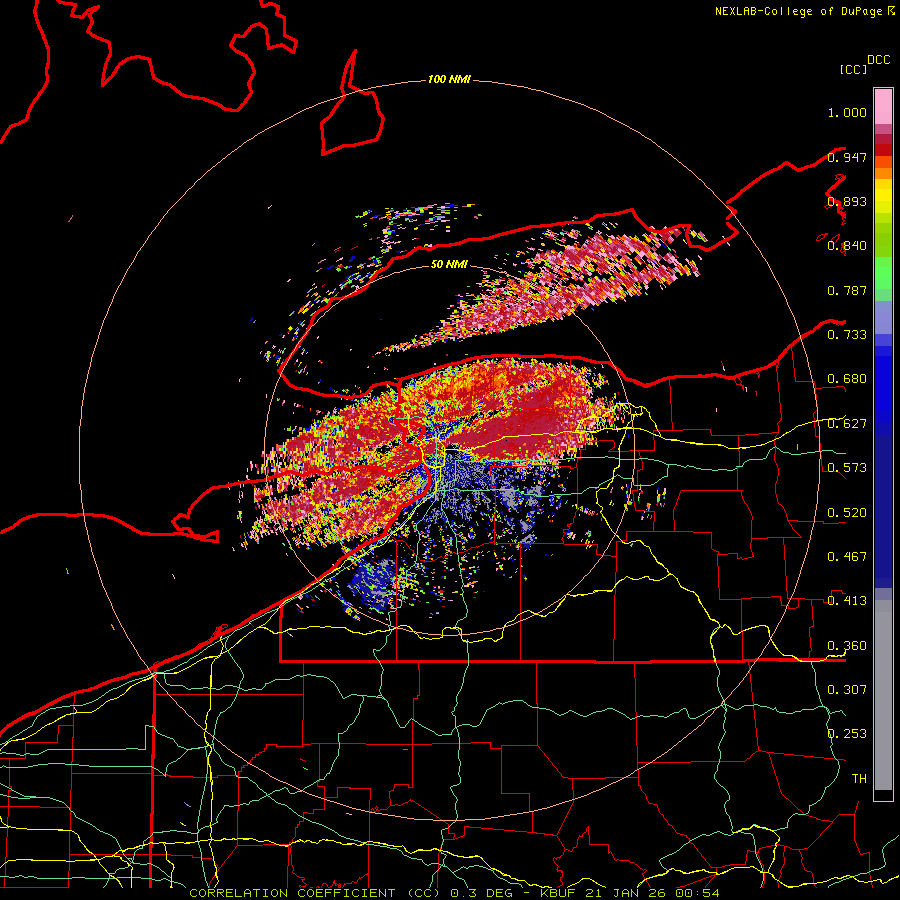Screen dimensions: 900x900
Task: Click the pink top segment of color bar
Action: 883,107
